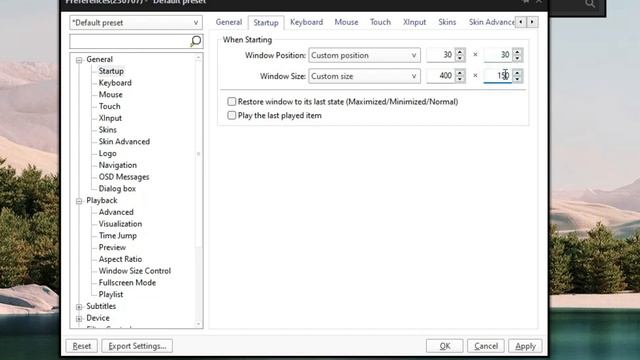Click the preferences search input field
640x360 pixels.
click(130, 41)
